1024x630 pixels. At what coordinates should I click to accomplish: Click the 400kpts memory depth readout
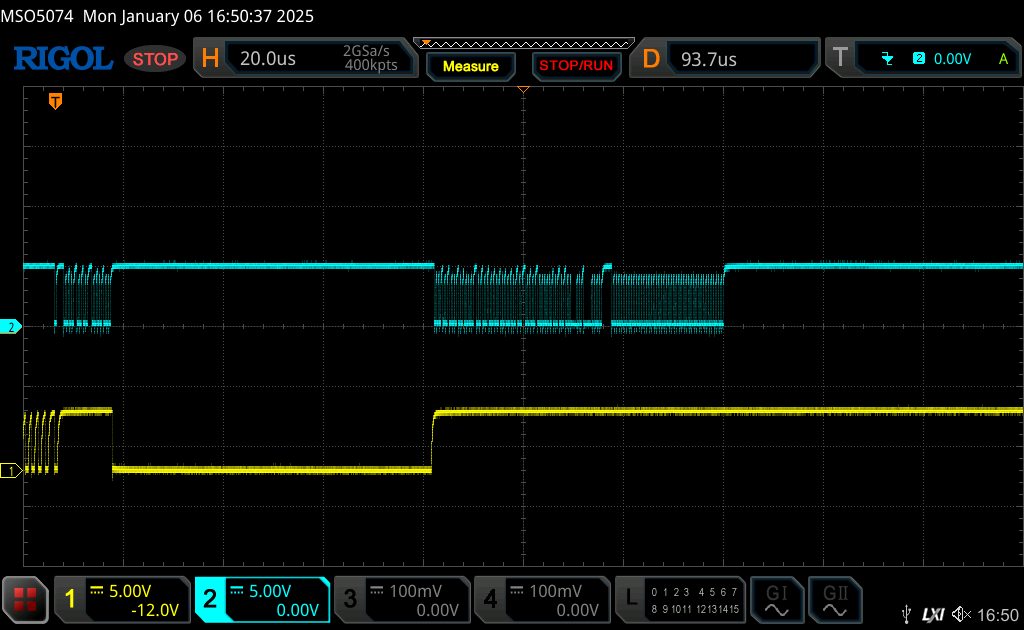[x=371, y=65]
